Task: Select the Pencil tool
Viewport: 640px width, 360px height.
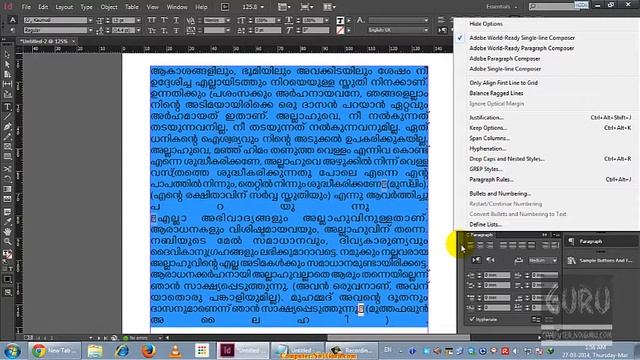Action: (x=7, y=137)
